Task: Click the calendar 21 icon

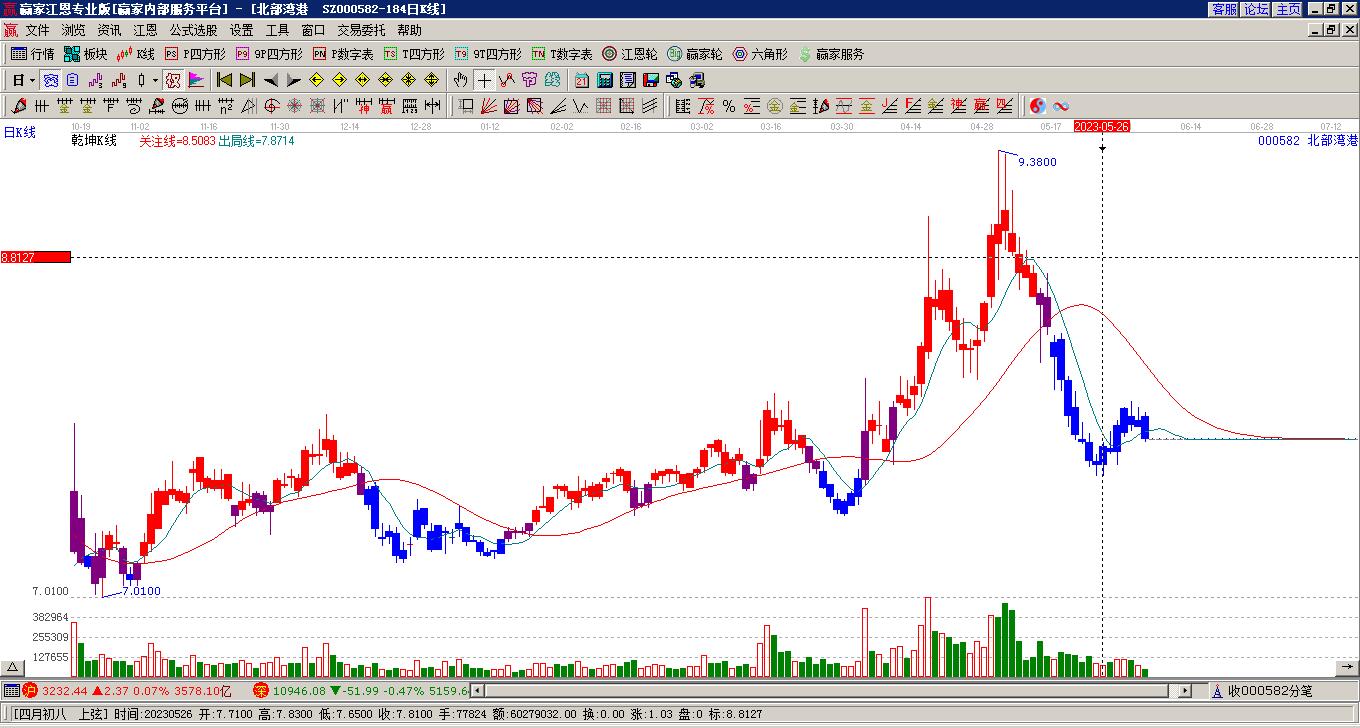Action: click(581, 80)
